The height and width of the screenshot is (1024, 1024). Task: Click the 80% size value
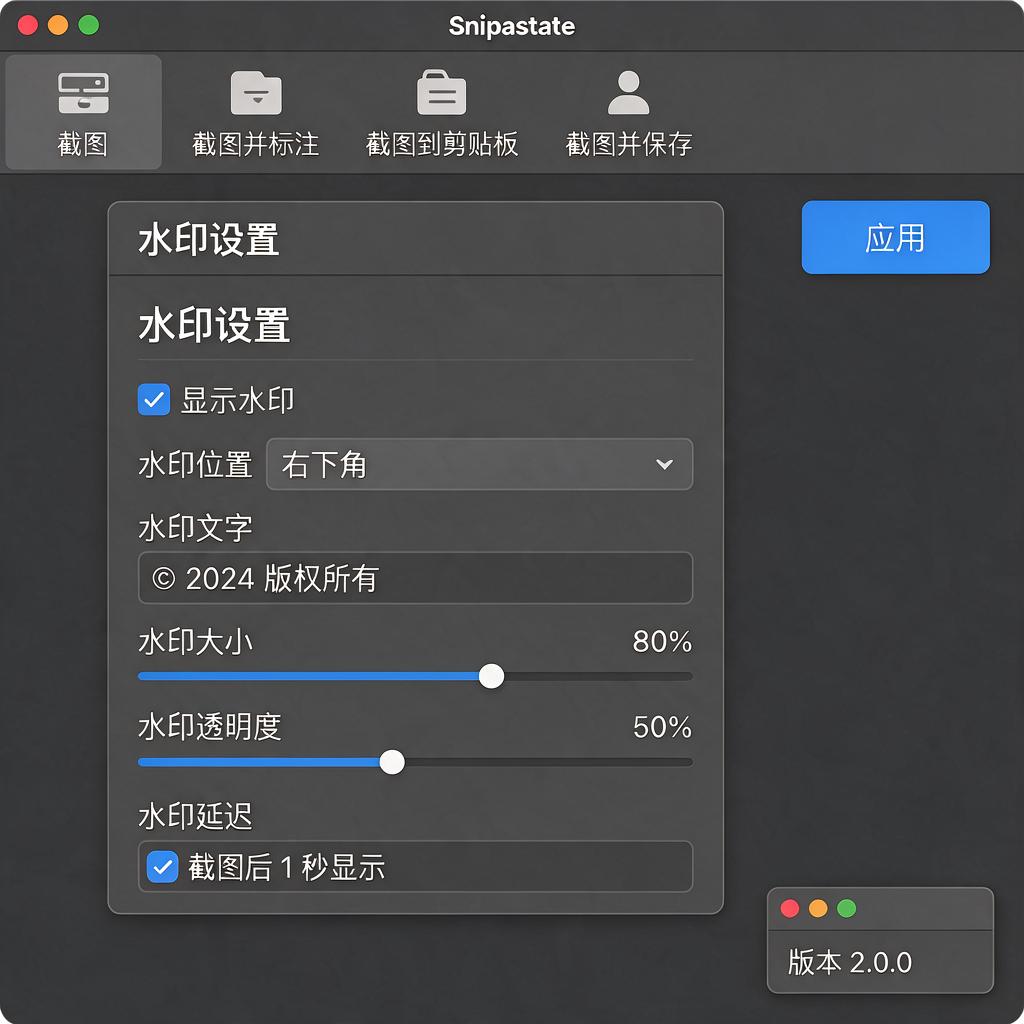point(662,641)
